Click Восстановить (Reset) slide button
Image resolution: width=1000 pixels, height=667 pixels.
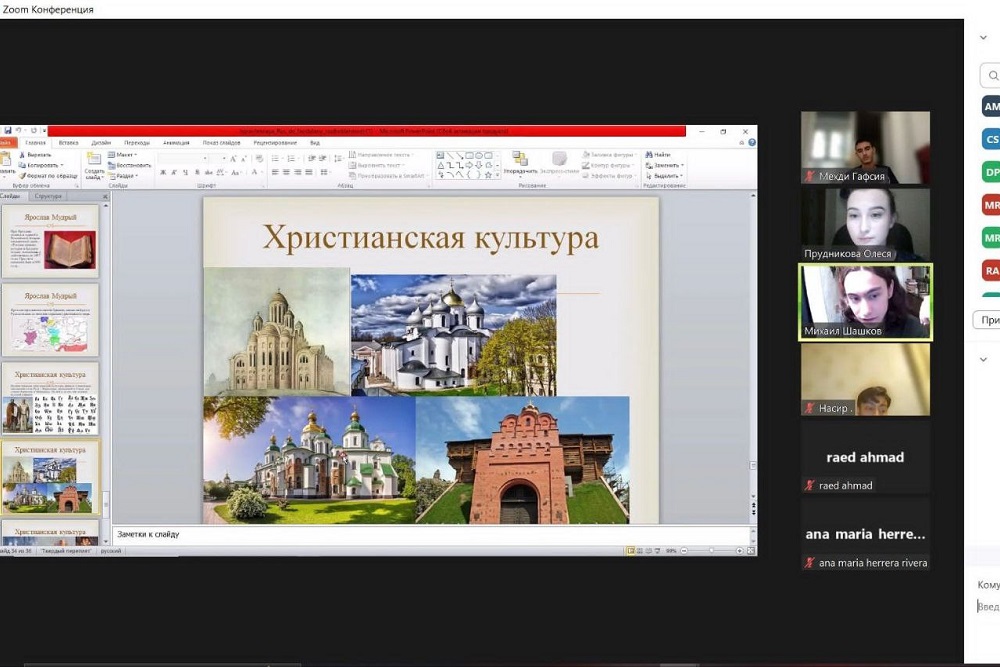tap(130, 165)
